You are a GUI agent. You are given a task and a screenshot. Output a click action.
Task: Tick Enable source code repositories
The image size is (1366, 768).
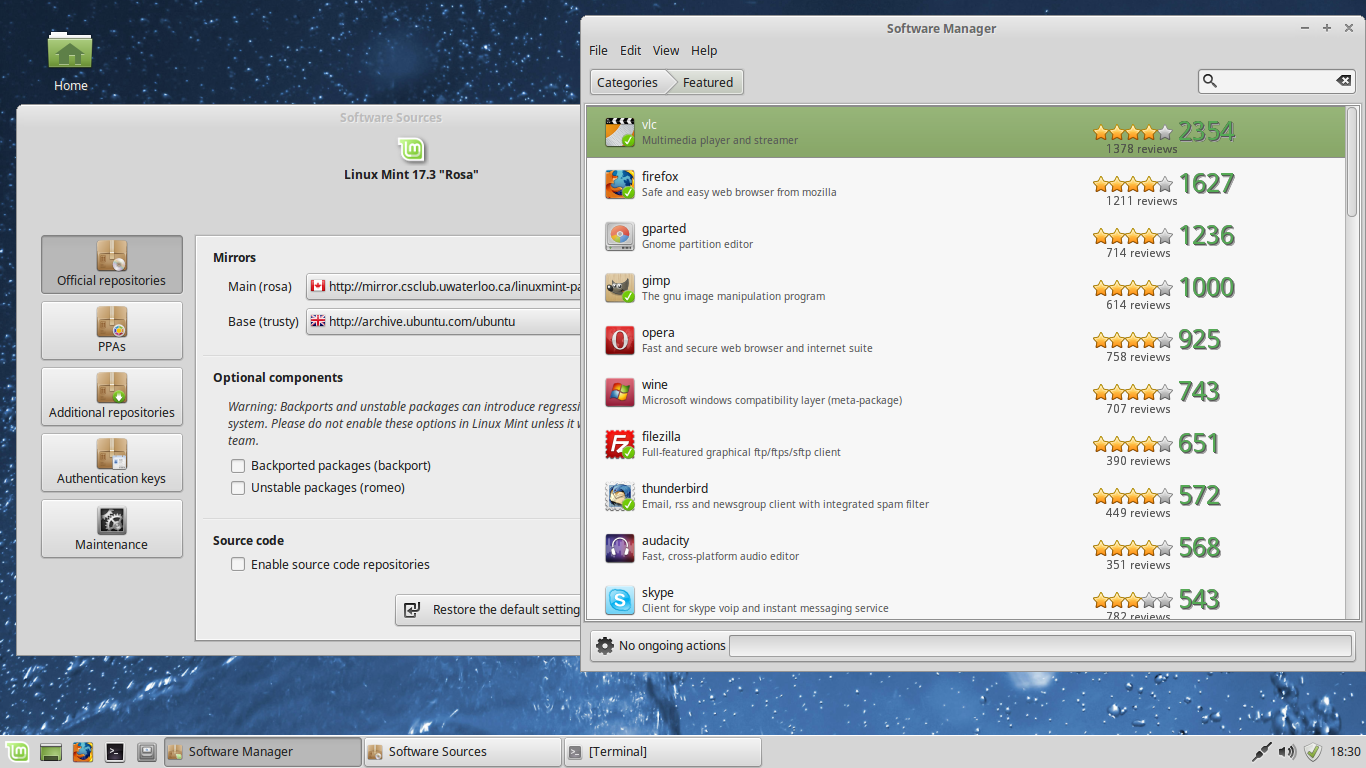coord(238,565)
